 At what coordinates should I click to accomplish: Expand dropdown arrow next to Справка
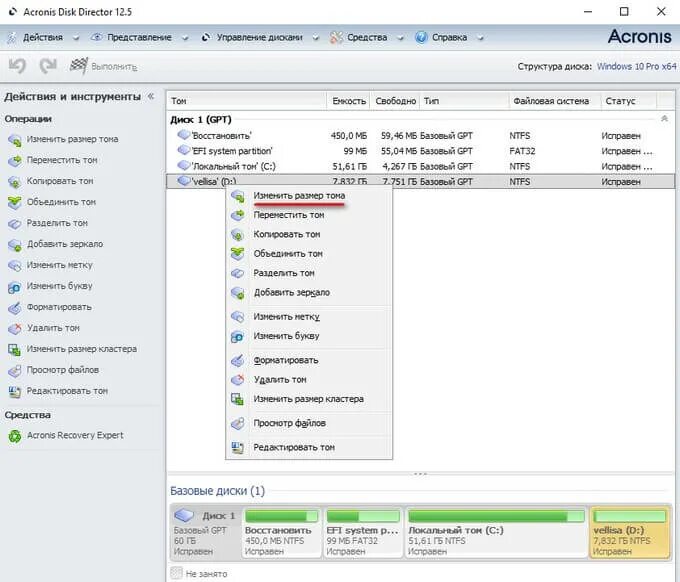tap(480, 38)
